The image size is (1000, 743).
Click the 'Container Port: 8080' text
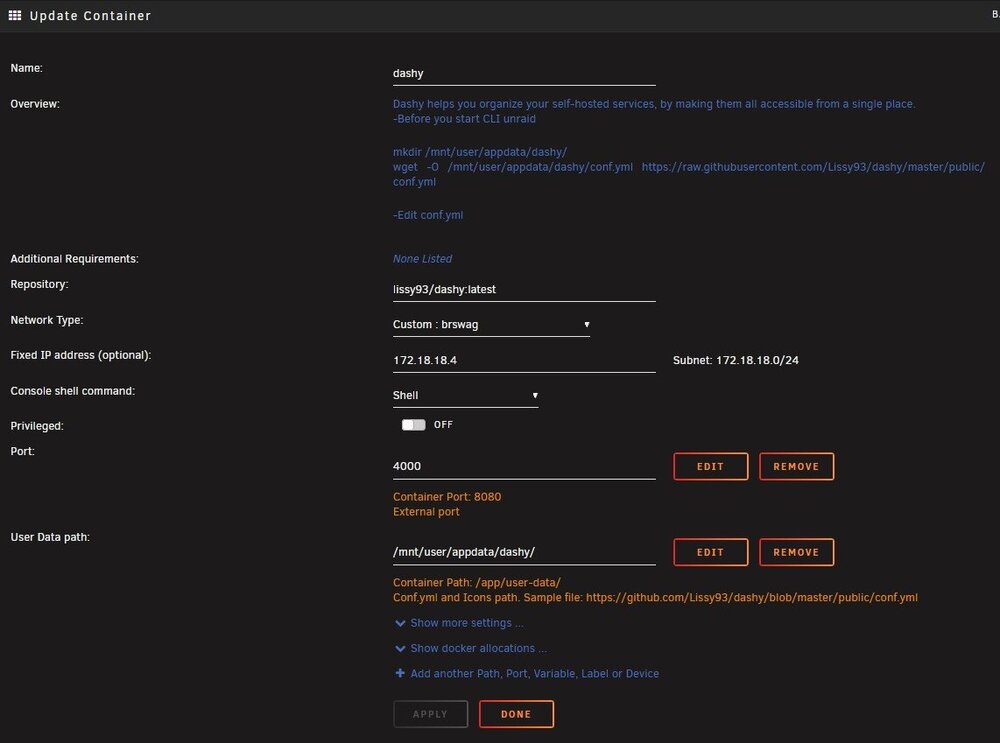[447, 497]
